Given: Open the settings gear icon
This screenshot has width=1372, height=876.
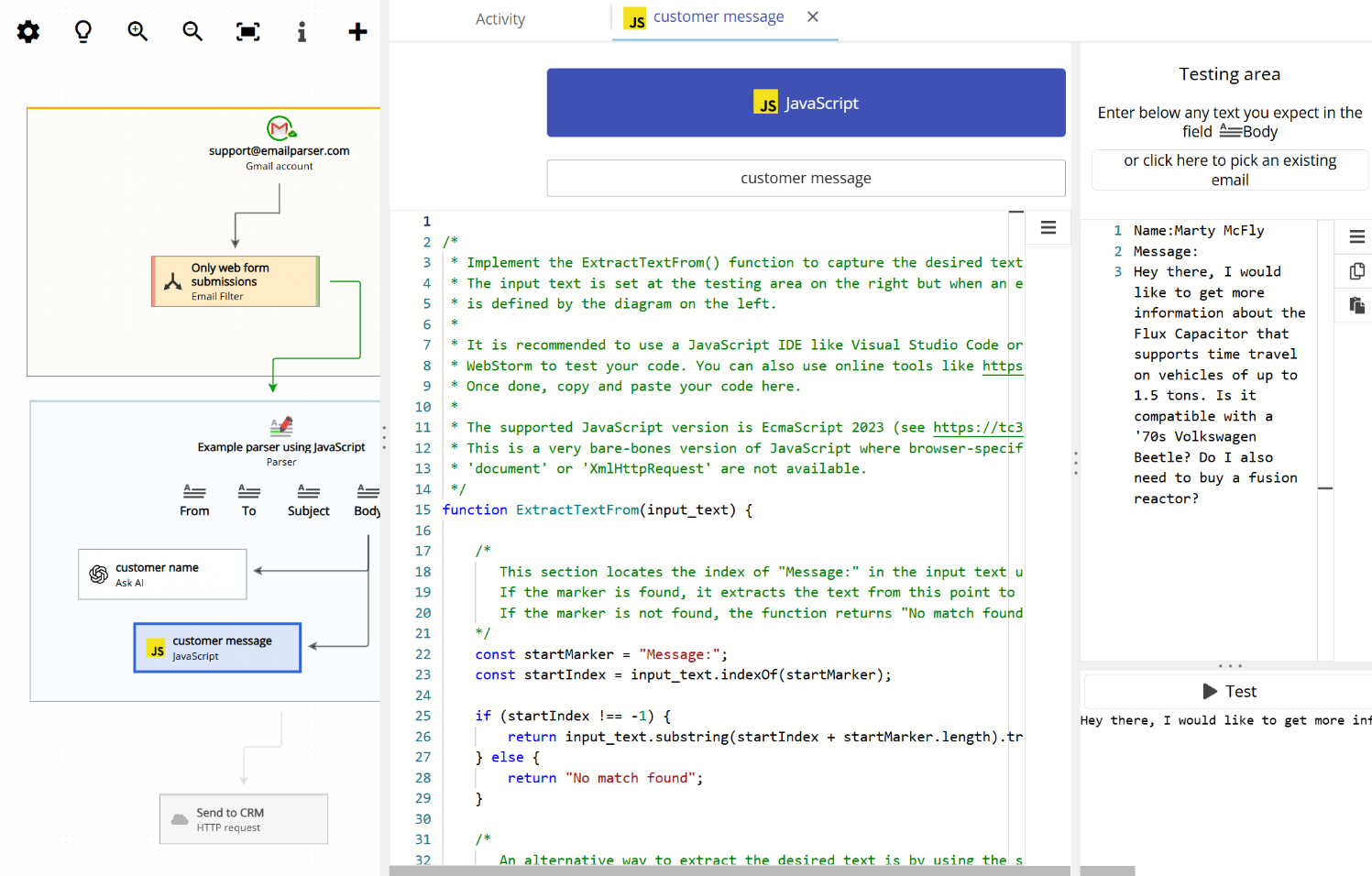Looking at the screenshot, I should 27,31.
